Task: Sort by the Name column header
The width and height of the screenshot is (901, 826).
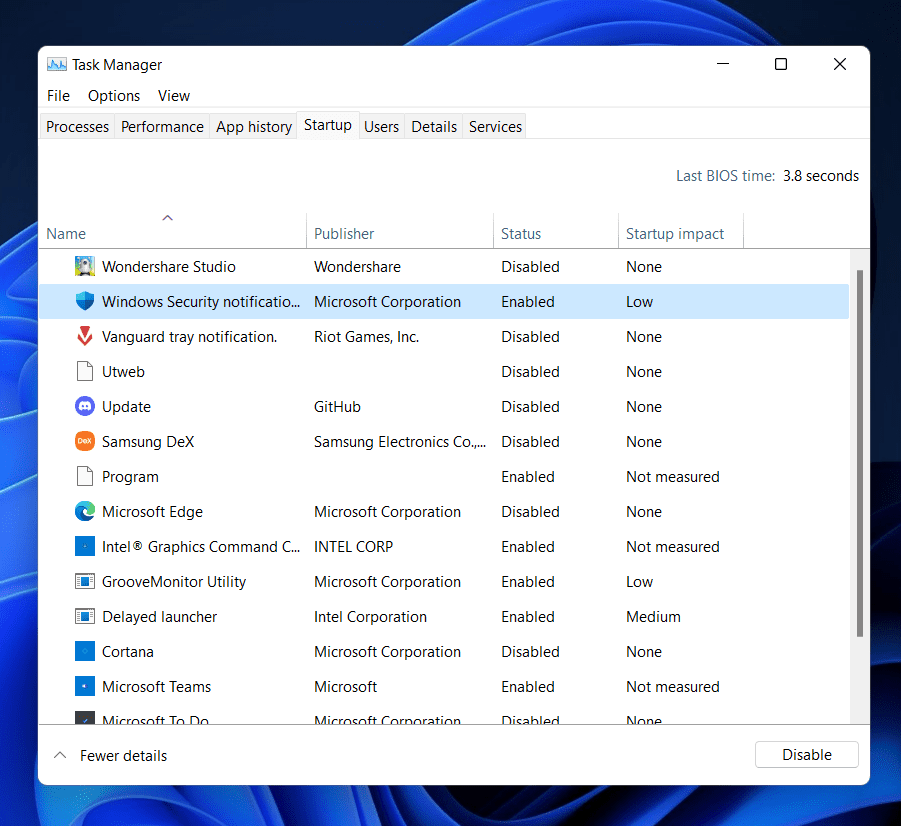Action: tap(66, 234)
